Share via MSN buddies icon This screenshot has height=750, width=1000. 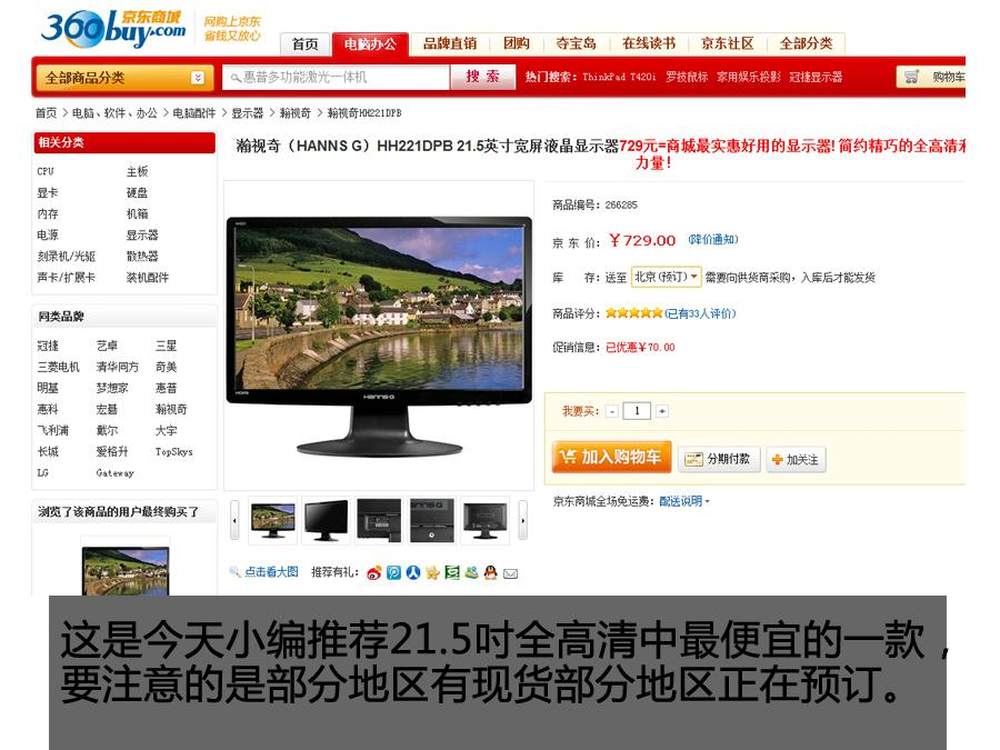pos(471,573)
